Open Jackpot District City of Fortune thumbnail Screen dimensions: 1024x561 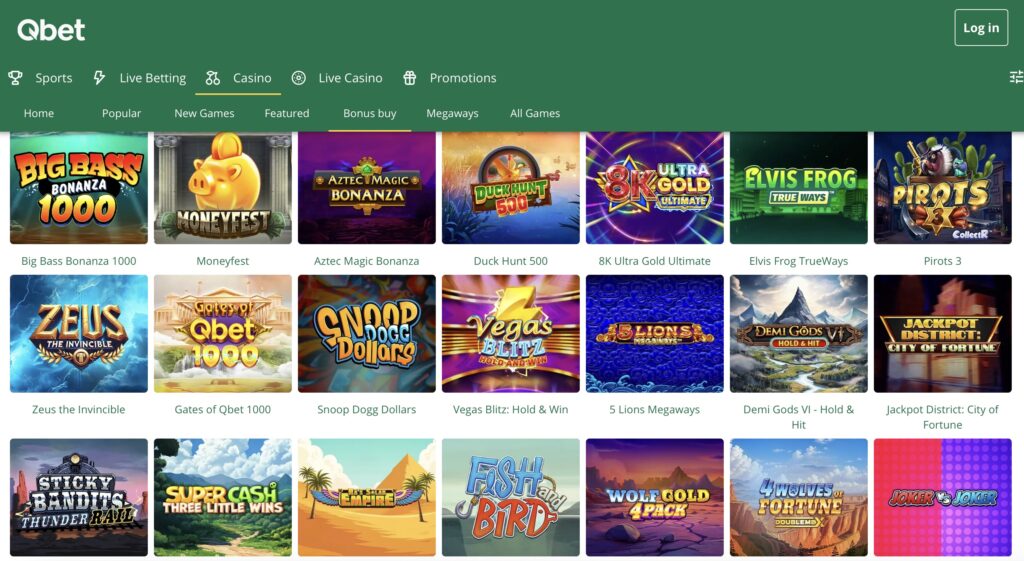pos(942,334)
